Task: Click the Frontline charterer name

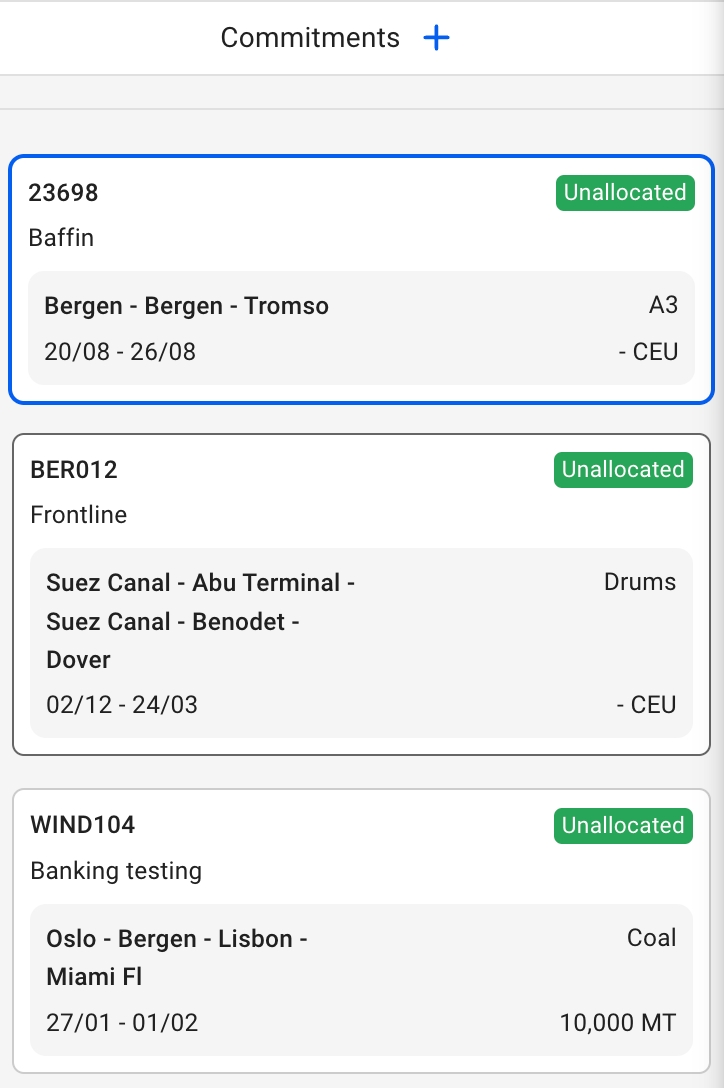Action: [x=79, y=515]
